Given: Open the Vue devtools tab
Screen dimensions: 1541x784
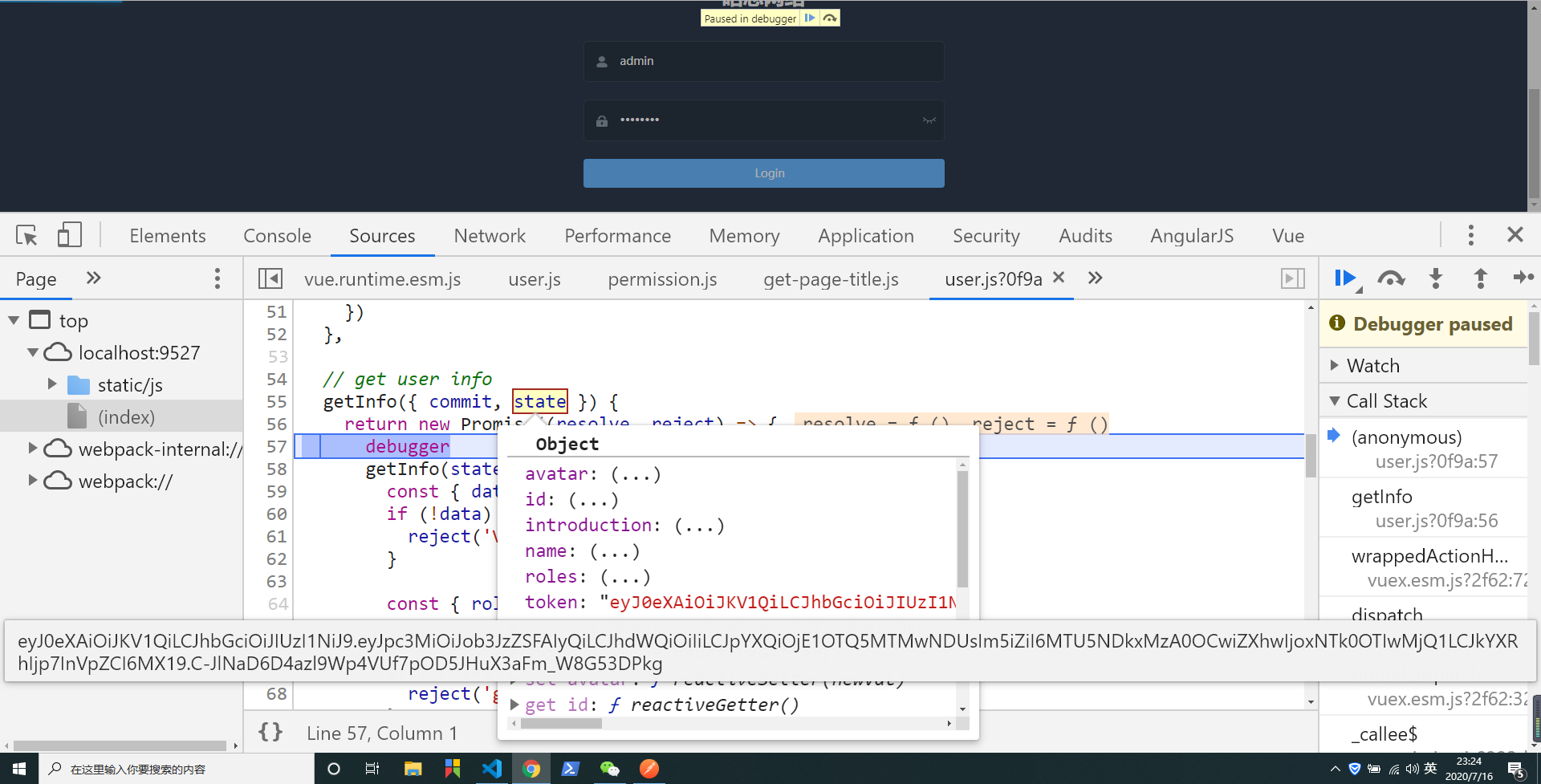Looking at the screenshot, I should 1288,235.
